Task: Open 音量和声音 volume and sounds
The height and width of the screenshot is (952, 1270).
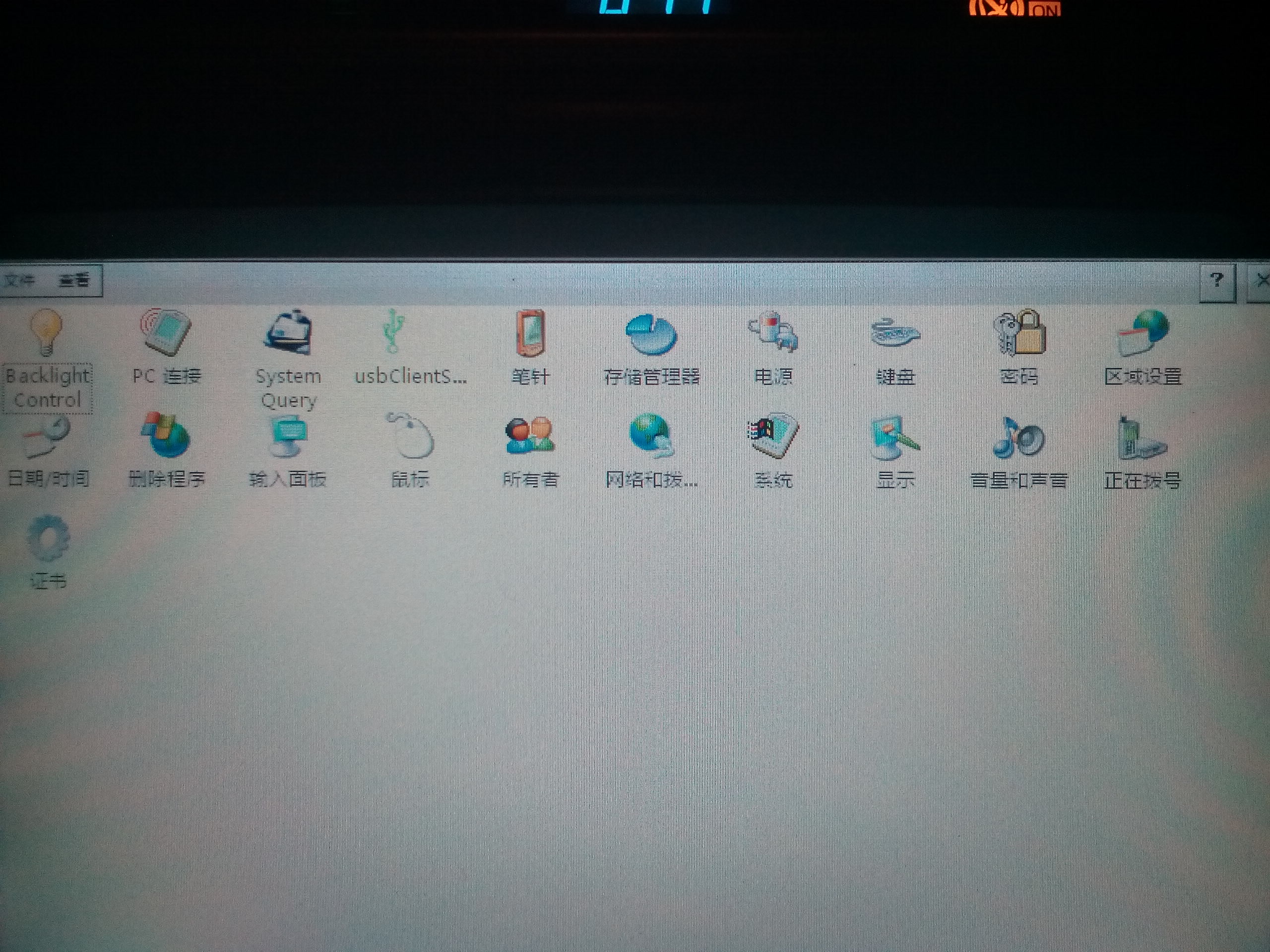Action: pos(1019,452)
